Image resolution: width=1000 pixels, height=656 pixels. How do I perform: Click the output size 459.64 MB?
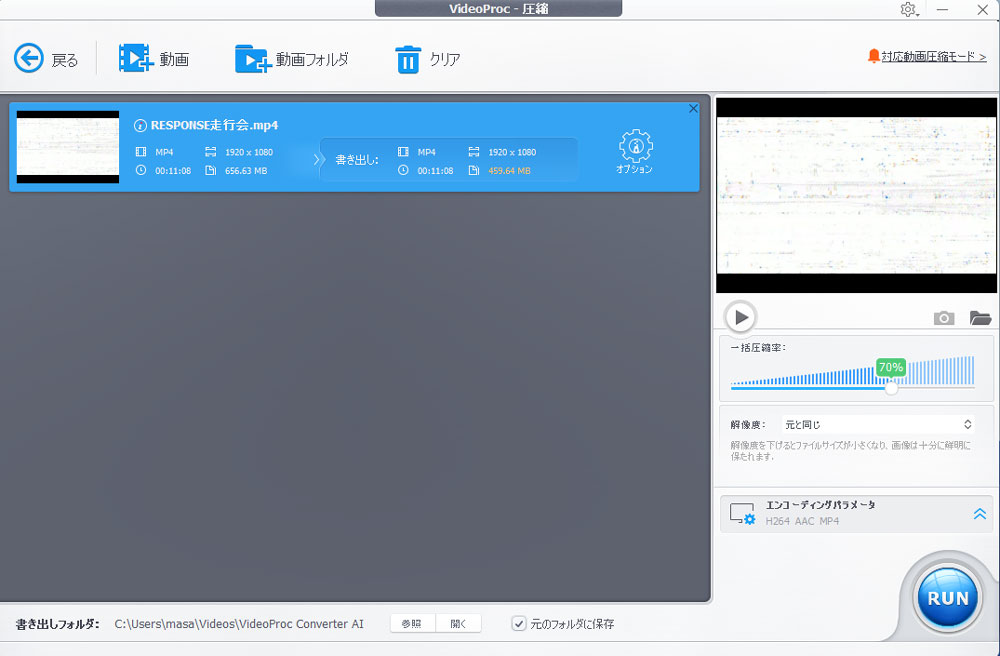click(509, 171)
